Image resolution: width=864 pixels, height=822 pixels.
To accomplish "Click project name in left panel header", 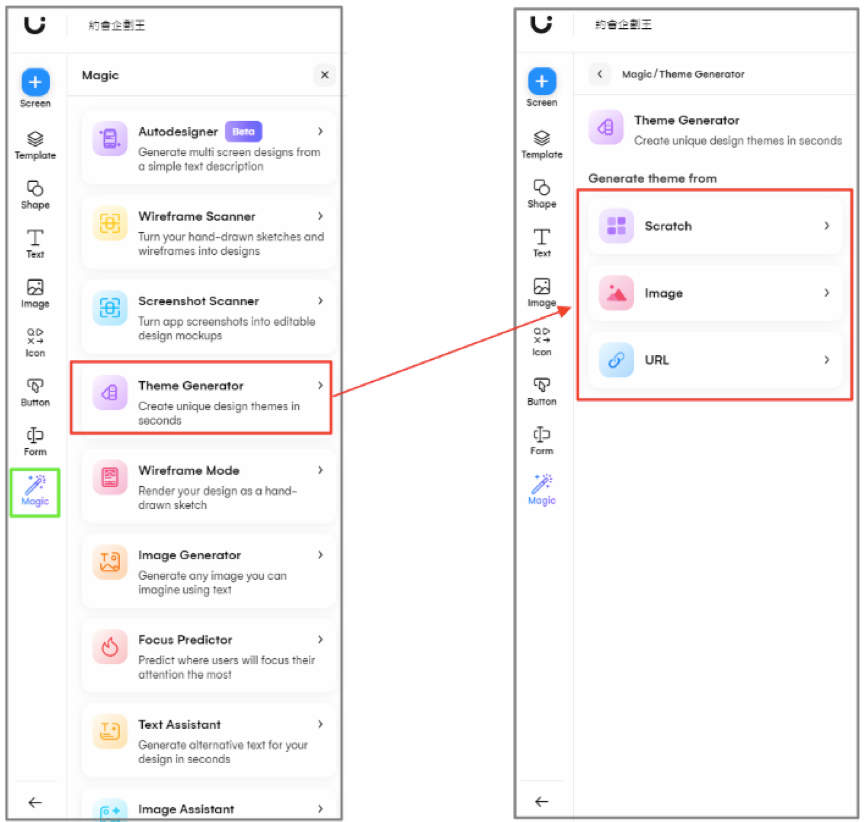I will click(117, 25).
